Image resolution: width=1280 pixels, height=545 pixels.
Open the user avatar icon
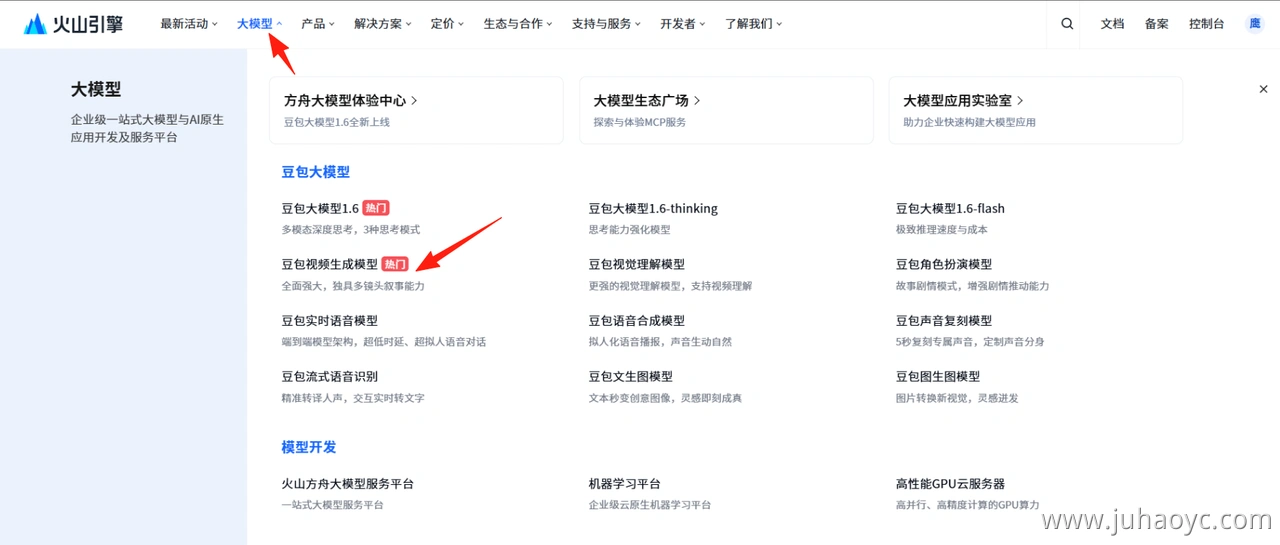click(1254, 24)
